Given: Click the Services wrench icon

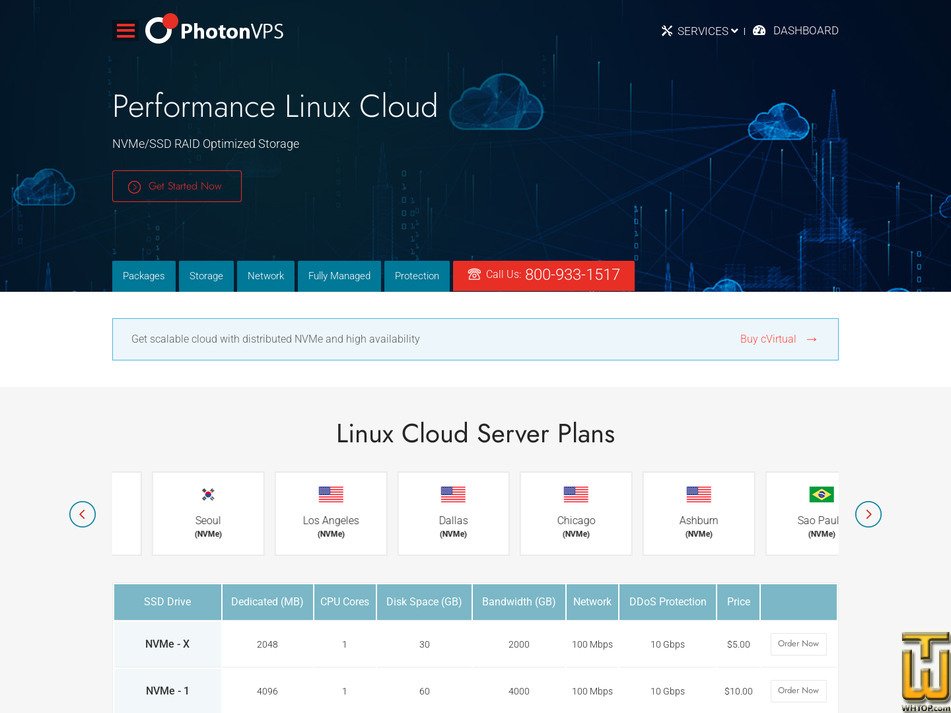Looking at the screenshot, I should (x=667, y=31).
